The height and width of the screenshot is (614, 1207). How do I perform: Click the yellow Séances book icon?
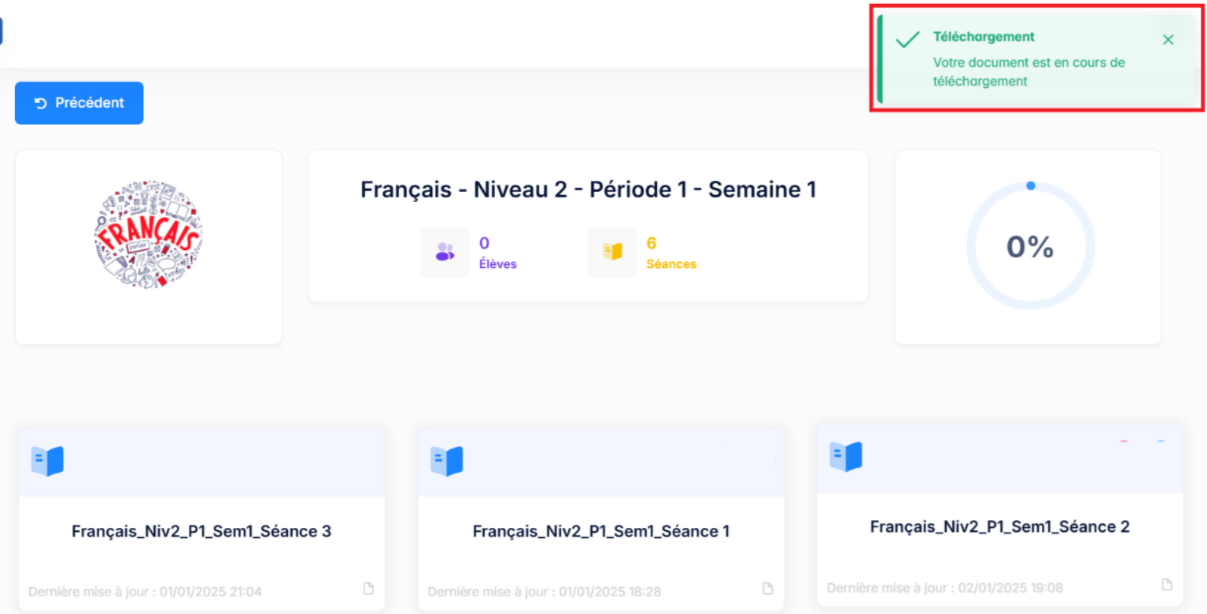coord(612,252)
